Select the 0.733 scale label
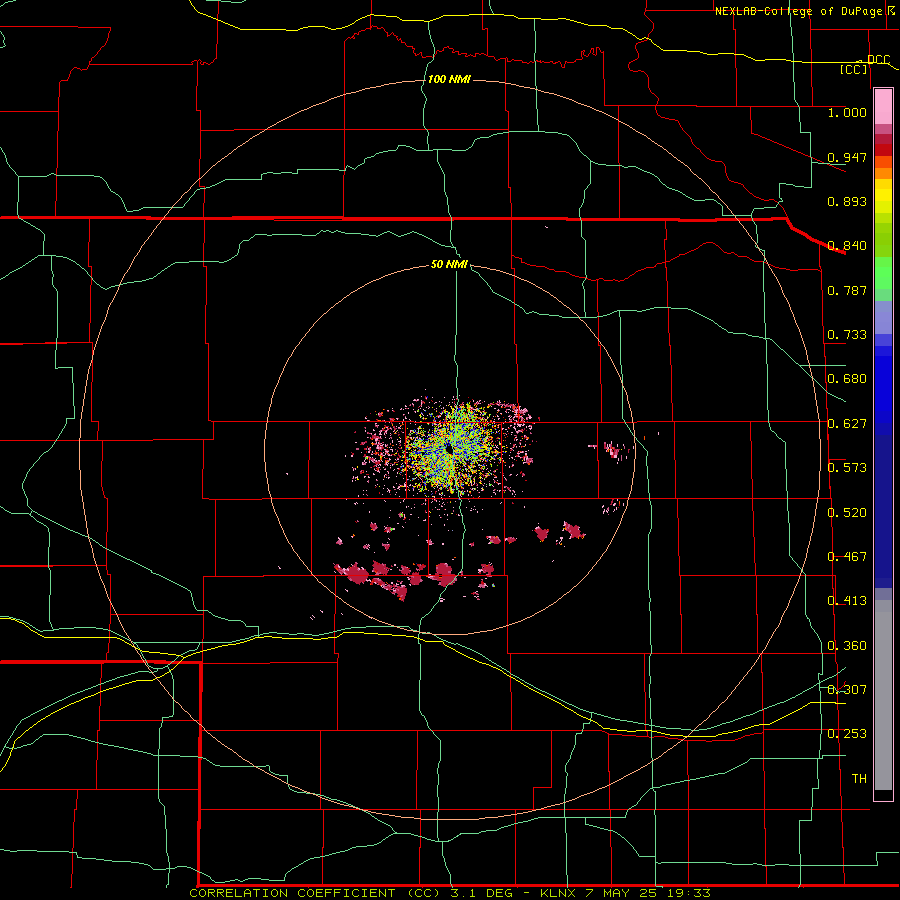 click(x=847, y=335)
